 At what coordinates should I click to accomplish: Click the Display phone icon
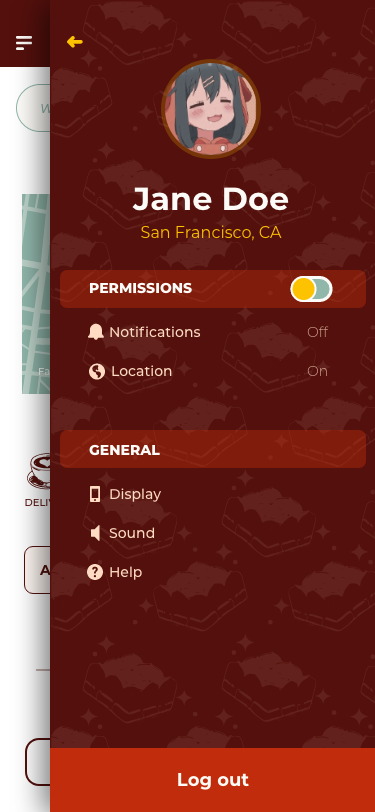point(95,494)
